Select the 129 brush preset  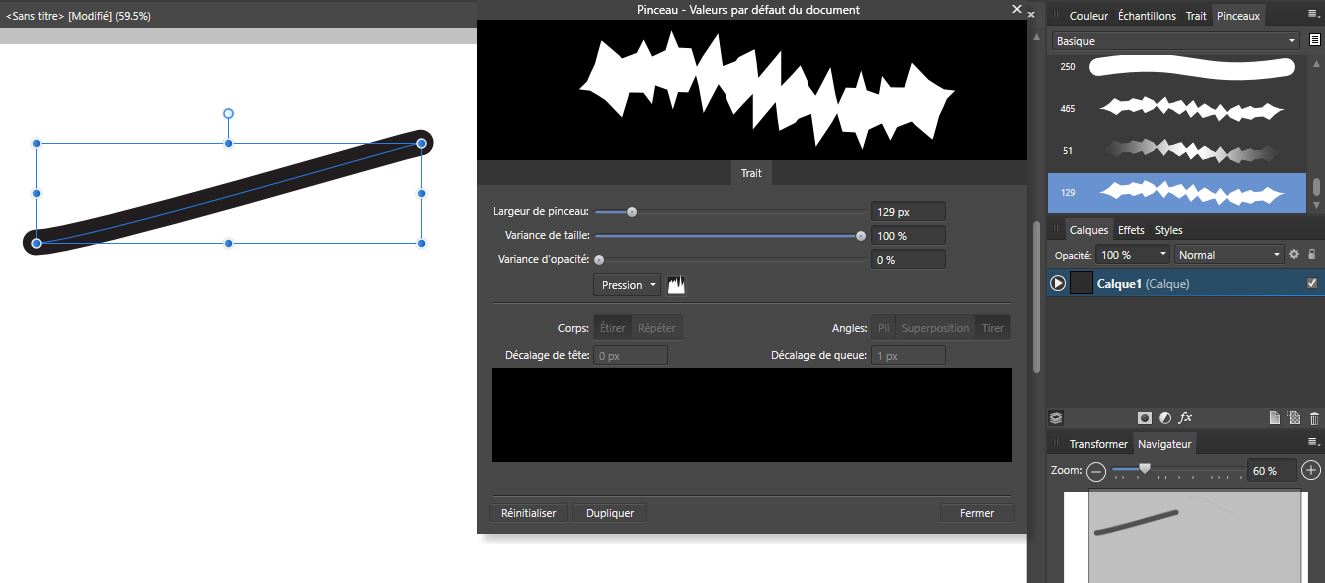(1176, 192)
